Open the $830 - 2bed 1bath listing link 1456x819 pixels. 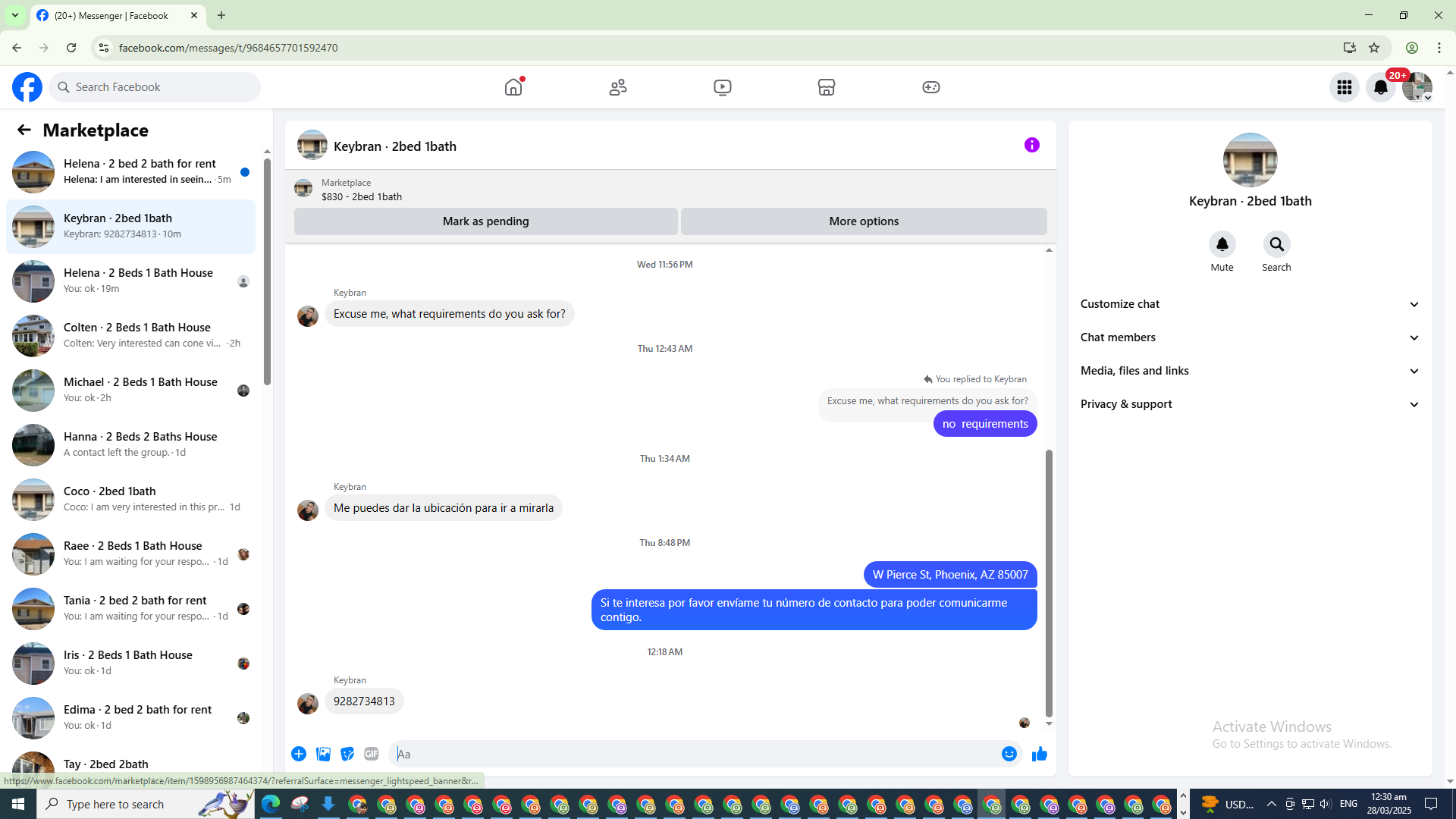[362, 196]
